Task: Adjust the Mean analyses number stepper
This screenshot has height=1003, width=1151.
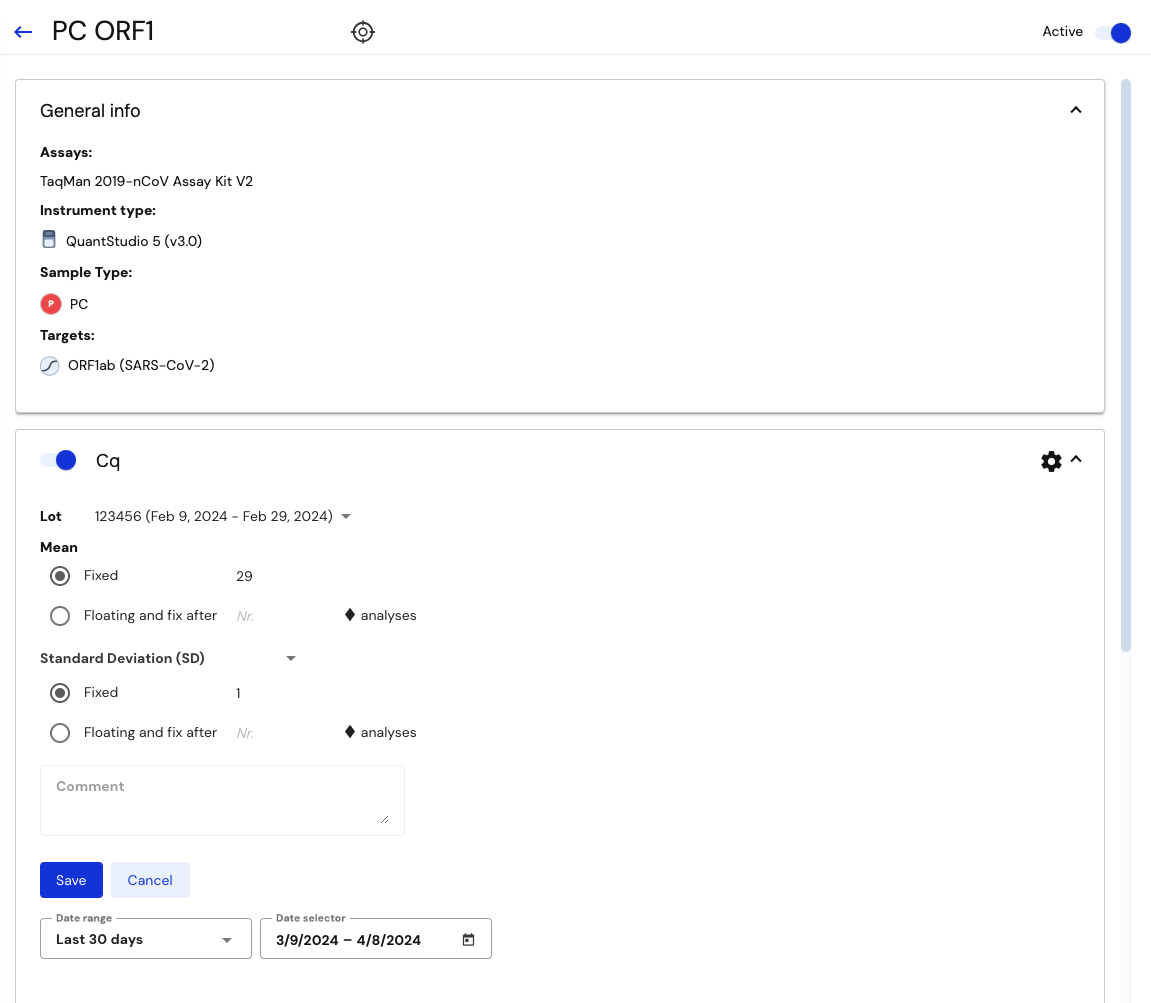Action: [349, 615]
